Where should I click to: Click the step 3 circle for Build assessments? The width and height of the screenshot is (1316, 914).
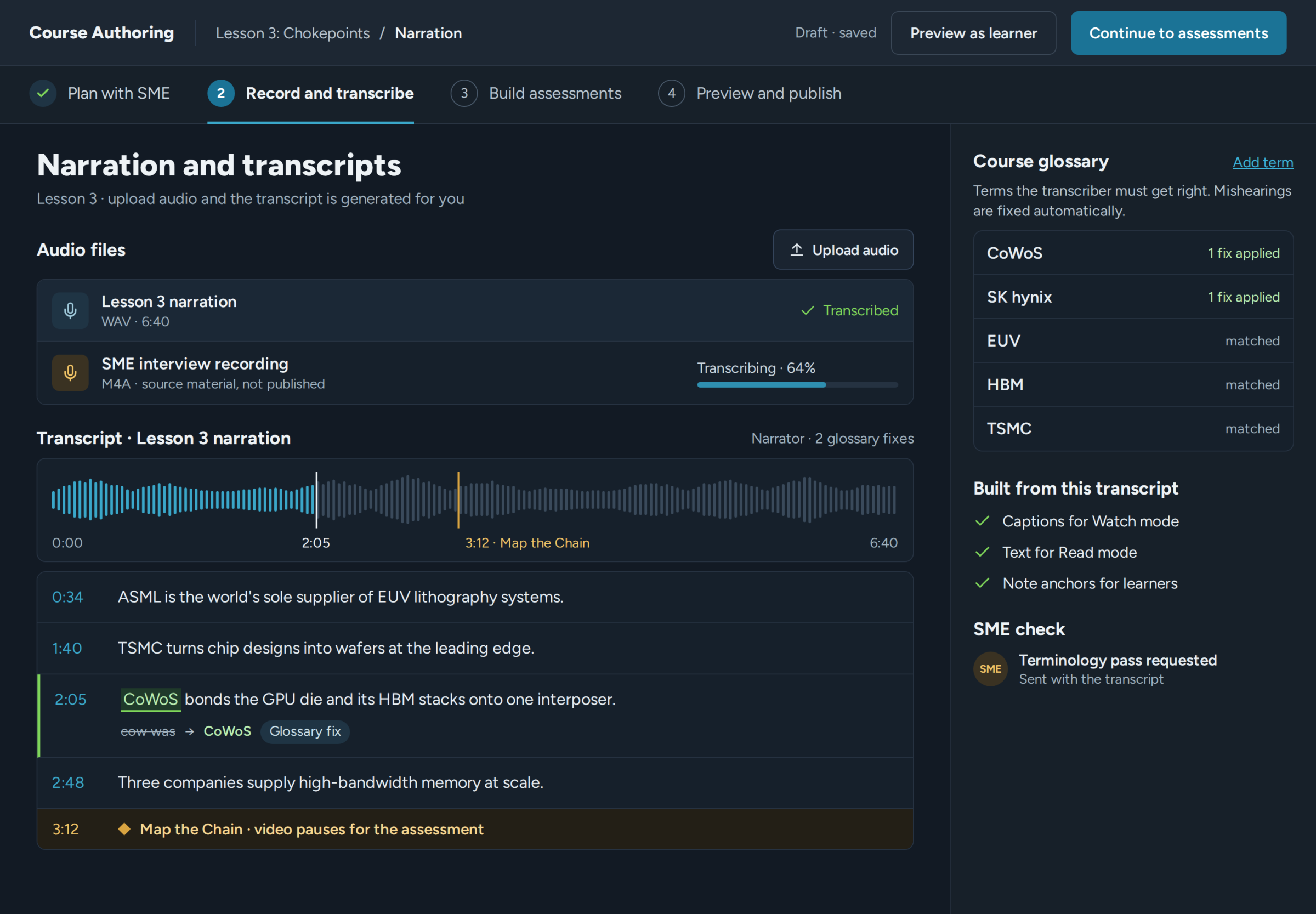464,93
